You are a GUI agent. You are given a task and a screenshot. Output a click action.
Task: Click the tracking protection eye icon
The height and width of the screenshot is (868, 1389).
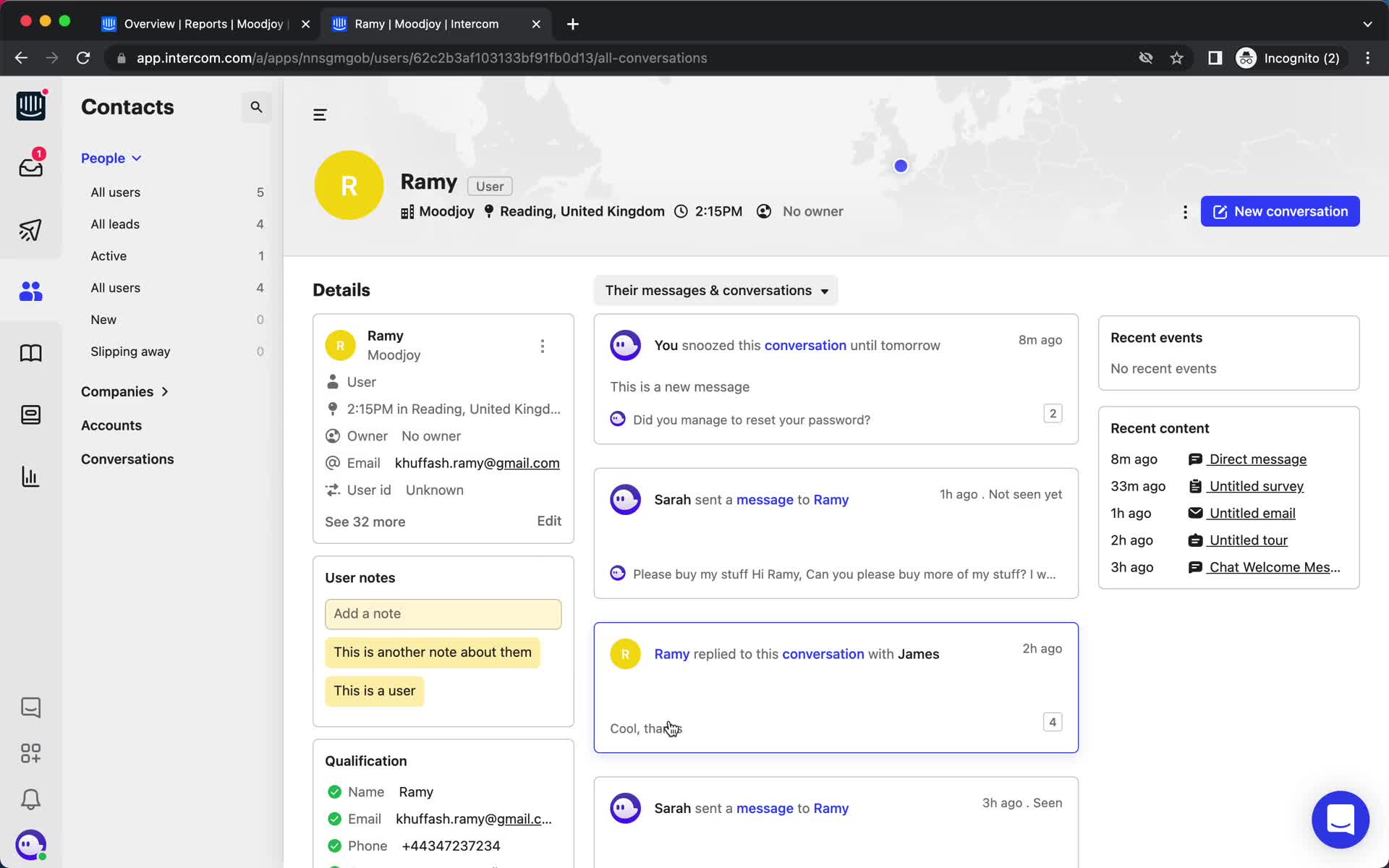[x=1146, y=58]
